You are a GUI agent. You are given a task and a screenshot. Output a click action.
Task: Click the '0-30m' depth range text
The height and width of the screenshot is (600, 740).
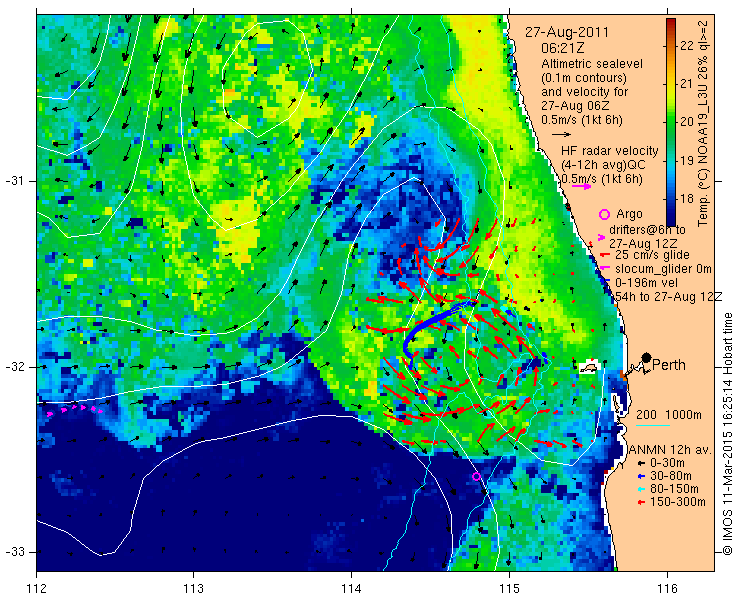pos(667,464)
